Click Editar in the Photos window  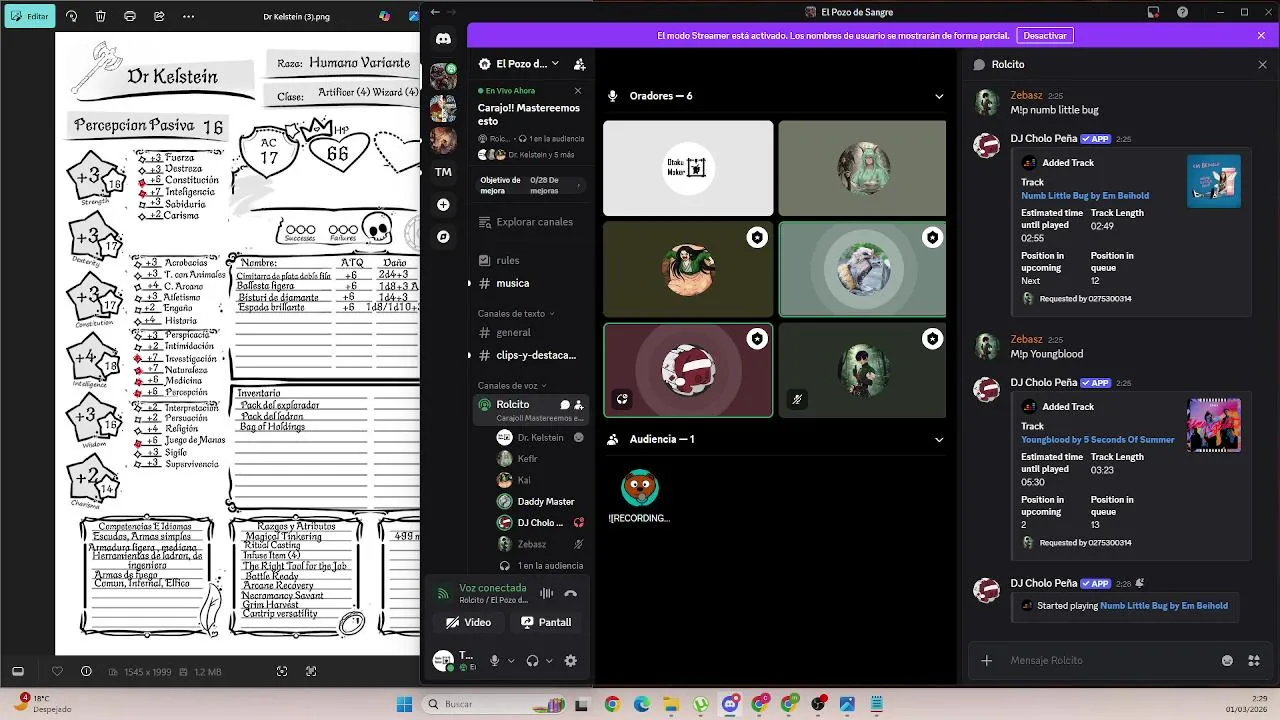point(30,16)
